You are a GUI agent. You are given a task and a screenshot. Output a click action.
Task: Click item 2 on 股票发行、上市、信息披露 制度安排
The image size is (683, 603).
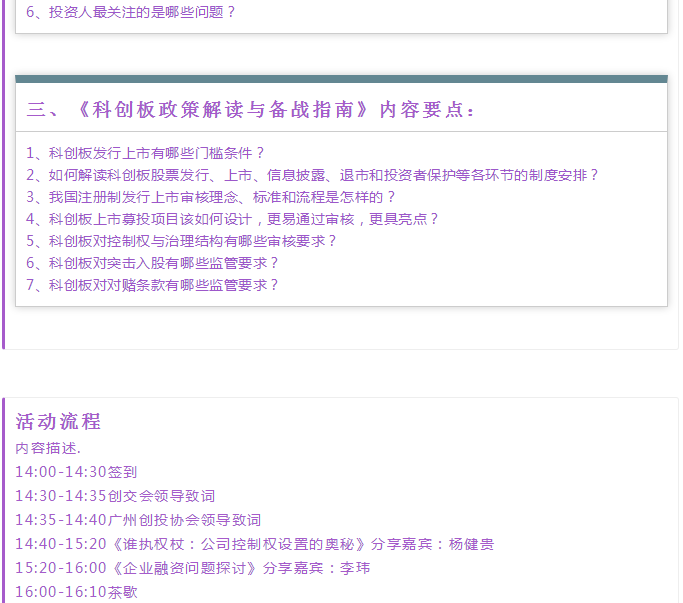click(x=312, y=175)
